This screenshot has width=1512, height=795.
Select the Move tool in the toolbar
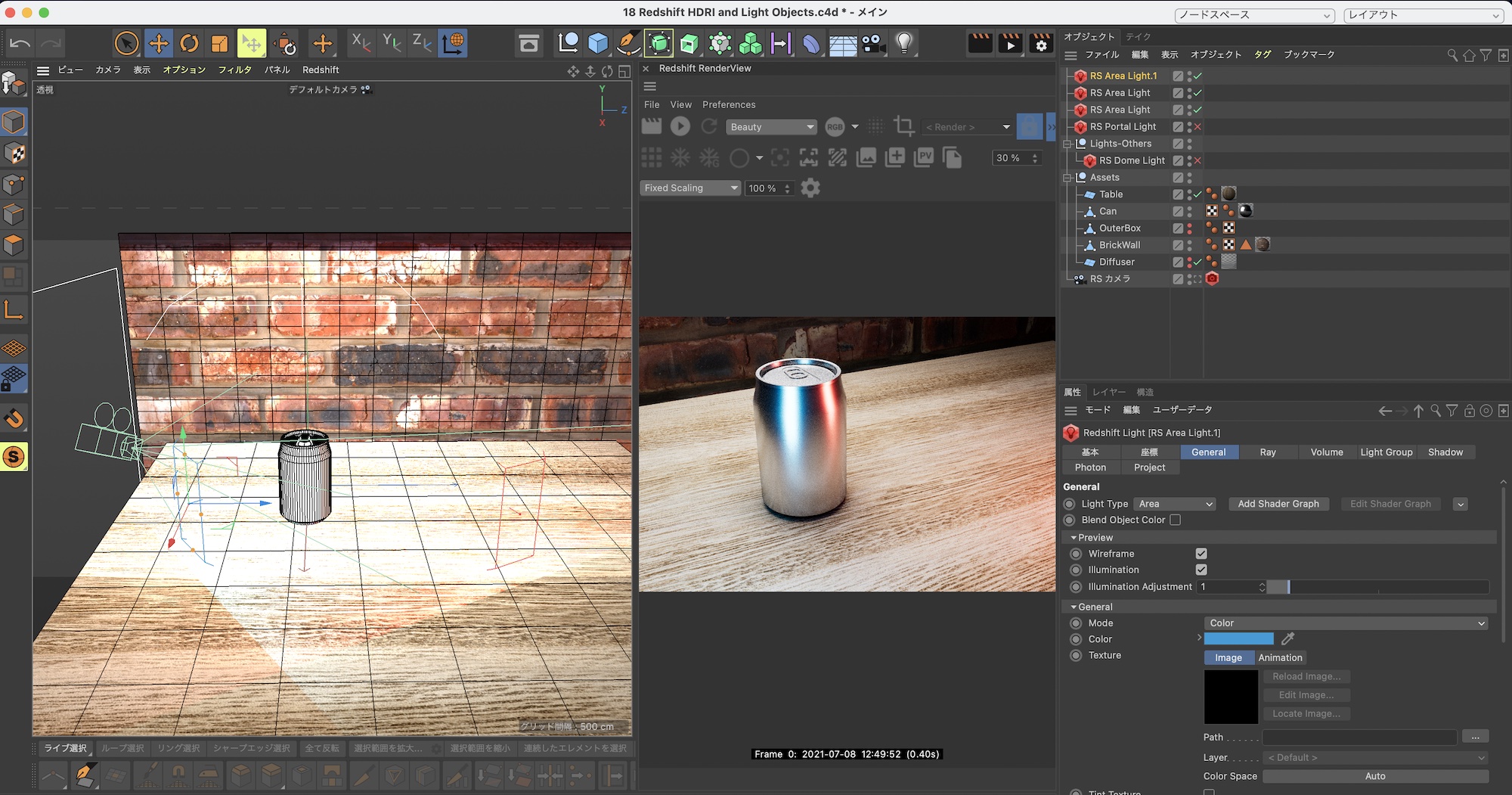(x=159, y=43)
